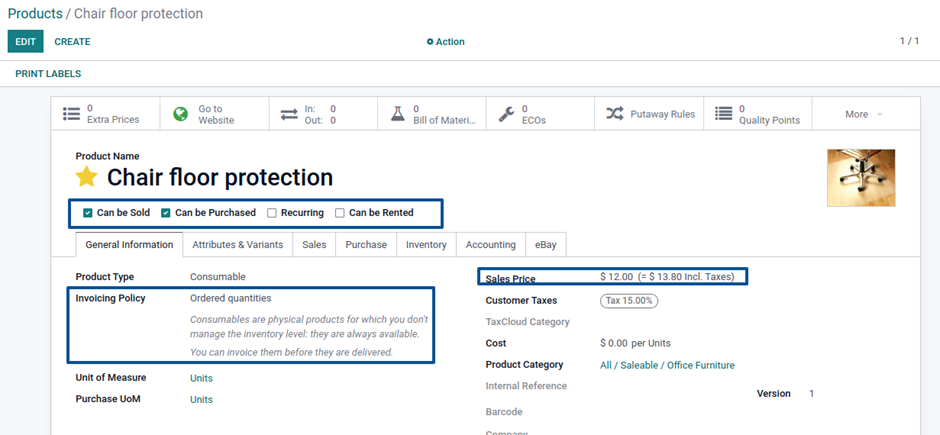
Task: Click the chair product image thumbnail
Action: (x=861, y=178)
